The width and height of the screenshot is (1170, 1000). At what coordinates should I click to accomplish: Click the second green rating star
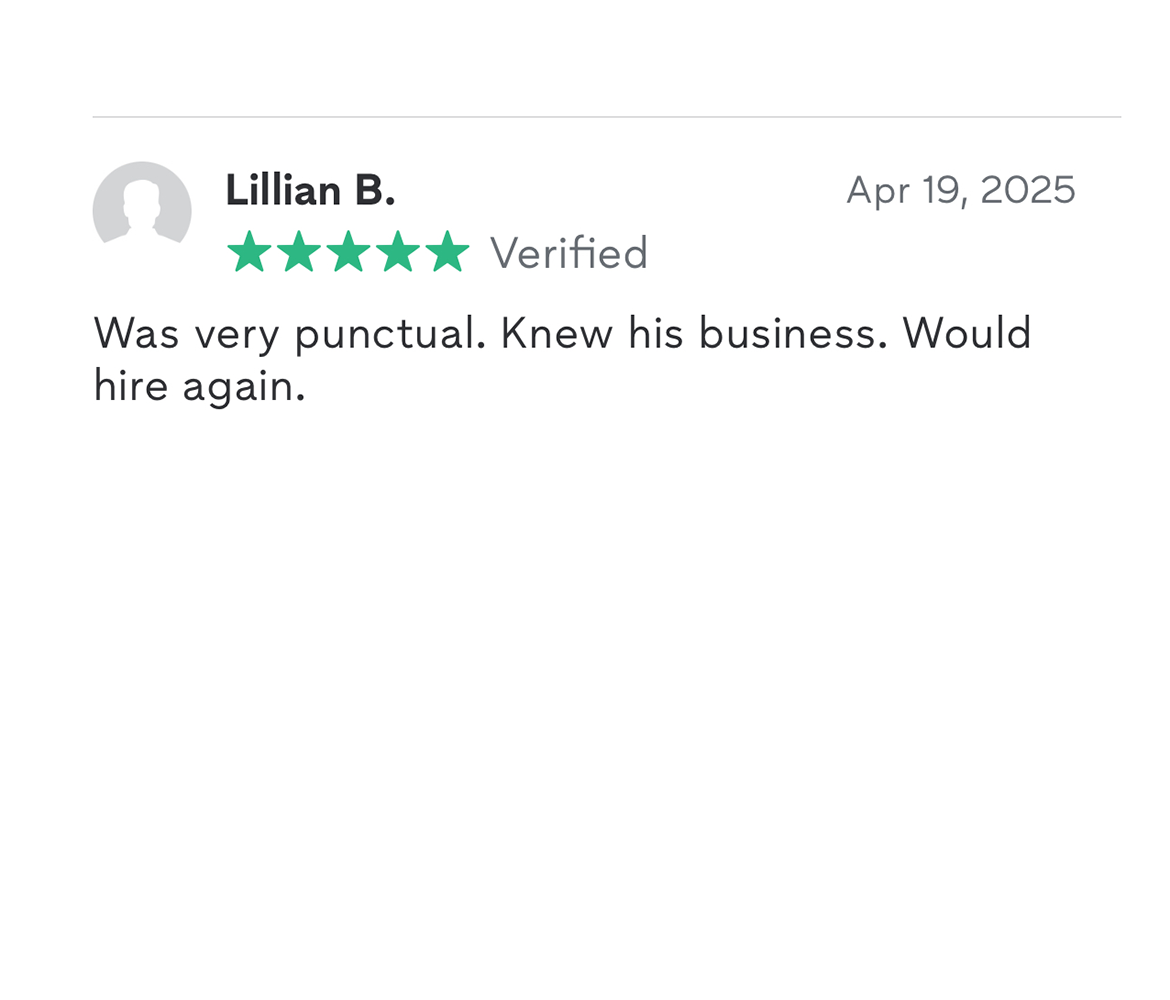click(x=298, y=252)
